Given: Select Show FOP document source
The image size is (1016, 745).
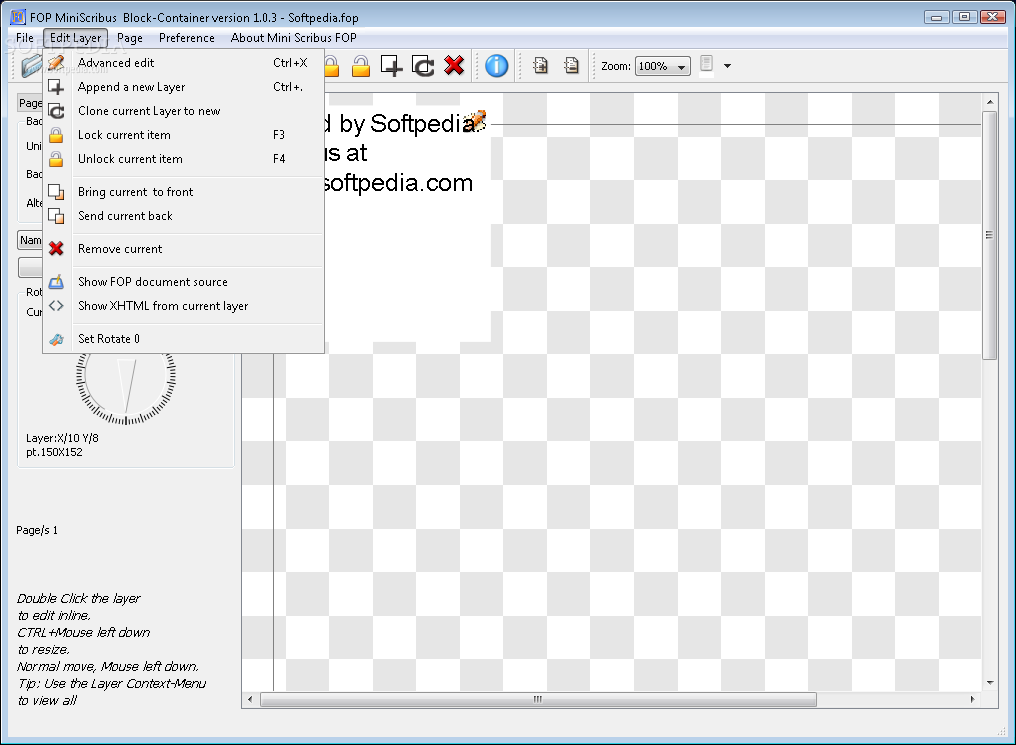Looking at the screenshot, I should [183, 282].
